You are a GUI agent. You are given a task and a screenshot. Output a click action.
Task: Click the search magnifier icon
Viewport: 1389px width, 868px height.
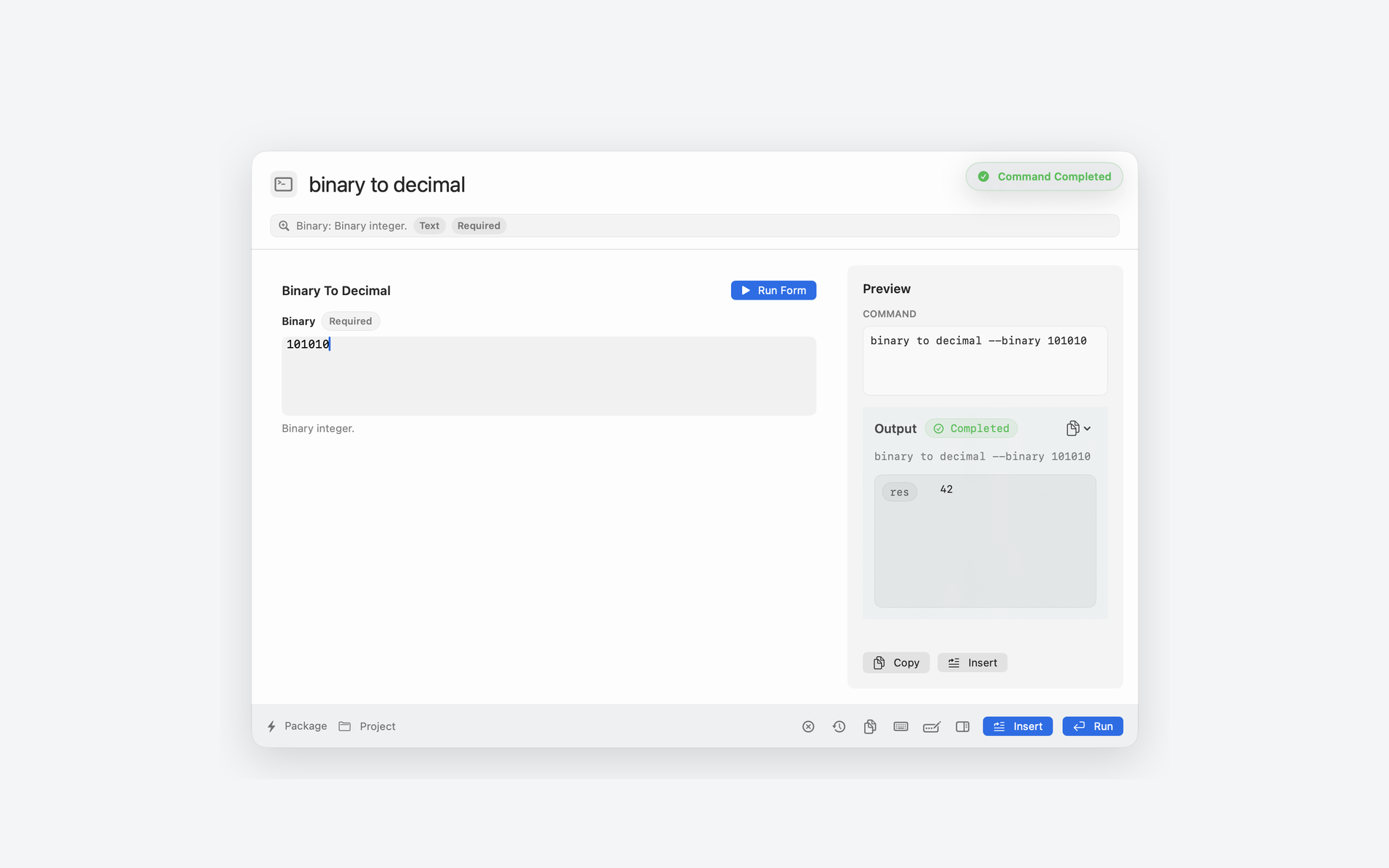(284, 226)
